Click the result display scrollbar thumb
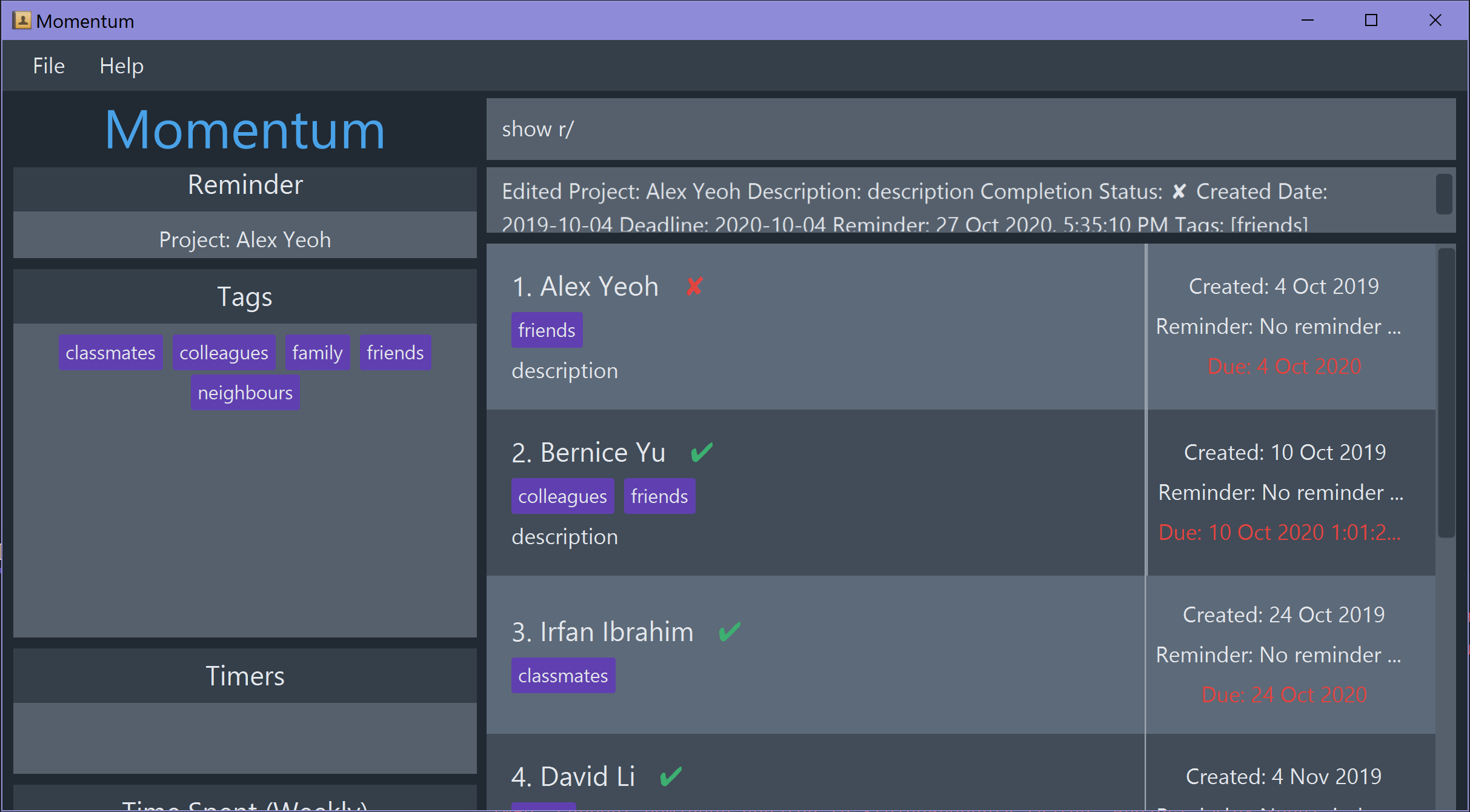 1443,194
